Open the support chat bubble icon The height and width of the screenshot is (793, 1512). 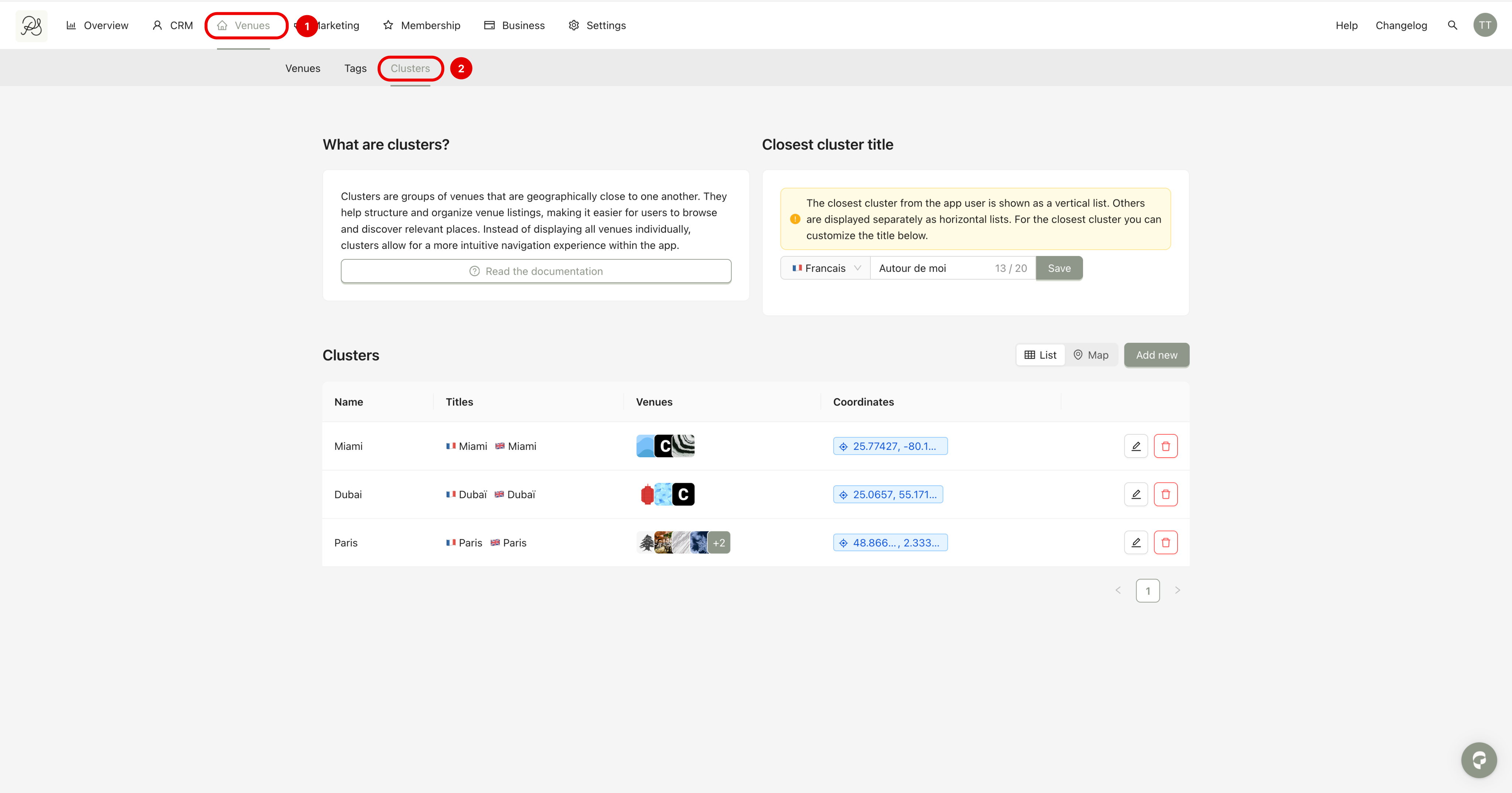1478,760
